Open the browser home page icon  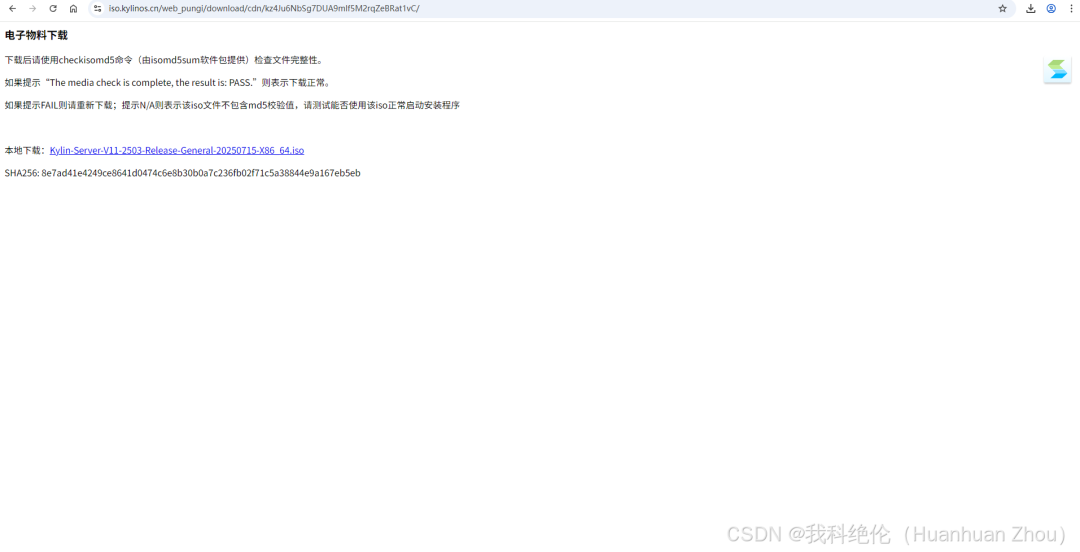pos(73,8)
